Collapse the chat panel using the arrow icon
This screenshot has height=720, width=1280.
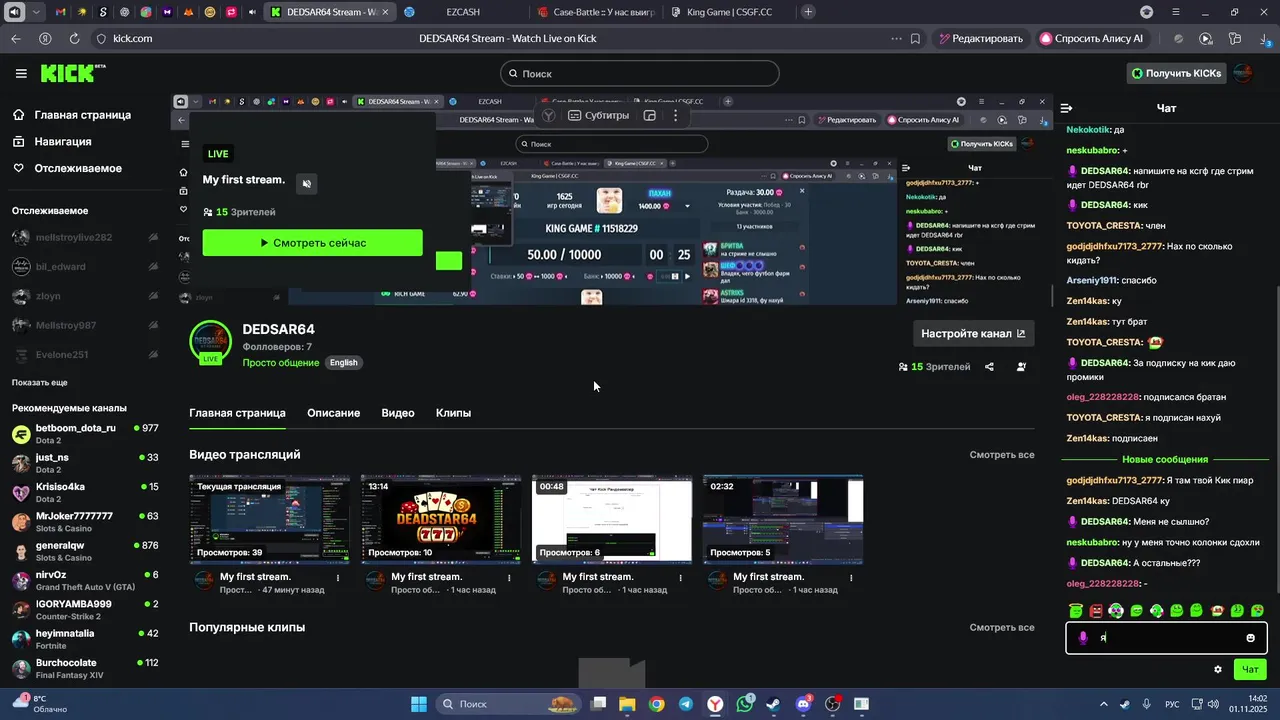click(1066, 108)
